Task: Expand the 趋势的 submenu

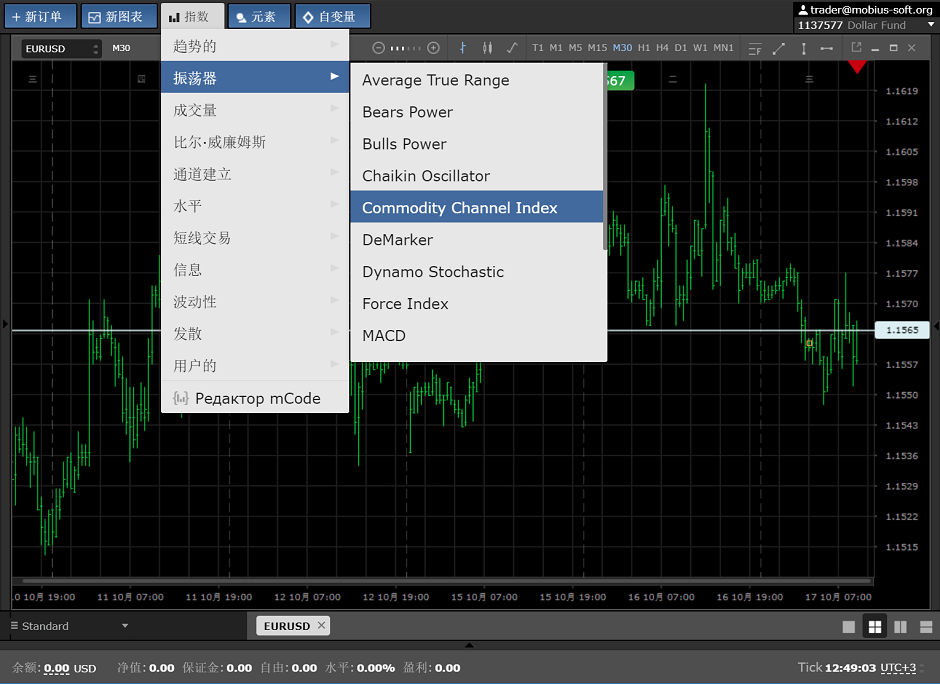Action: click(255, 46)
